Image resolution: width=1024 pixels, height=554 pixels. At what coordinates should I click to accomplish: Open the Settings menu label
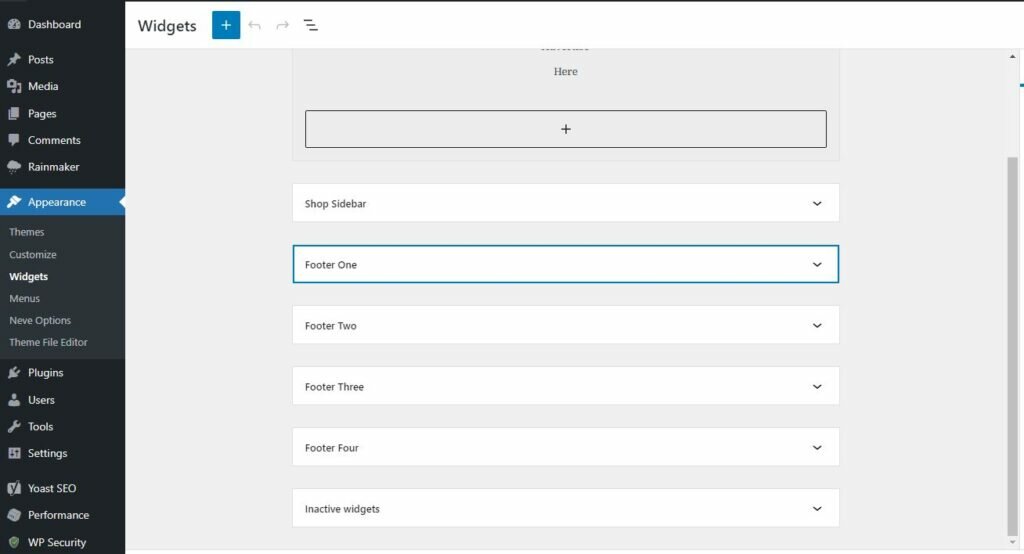pyautogui.click(x=48, y=453)
